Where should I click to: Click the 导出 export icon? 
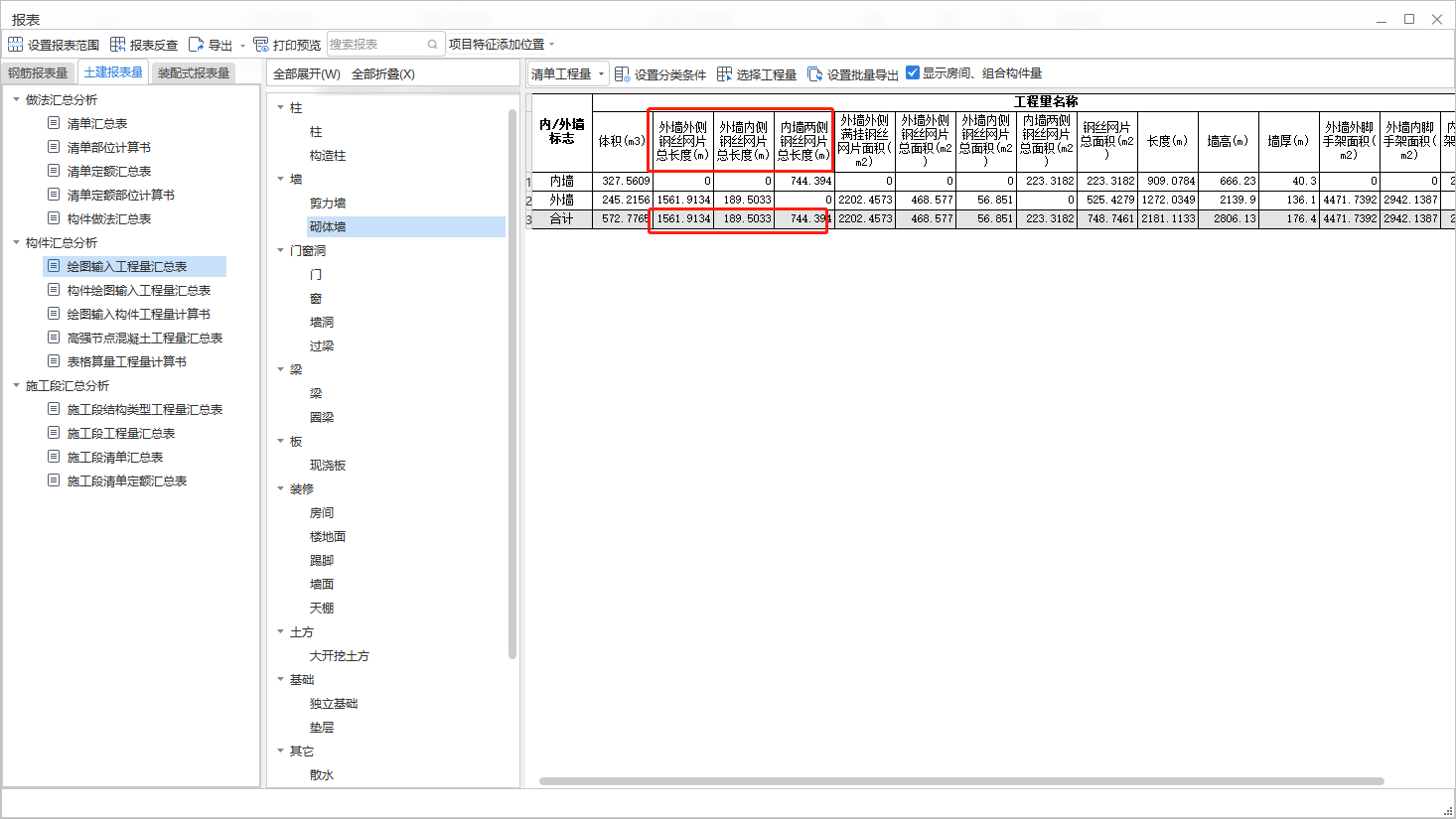tap(196, 45)
